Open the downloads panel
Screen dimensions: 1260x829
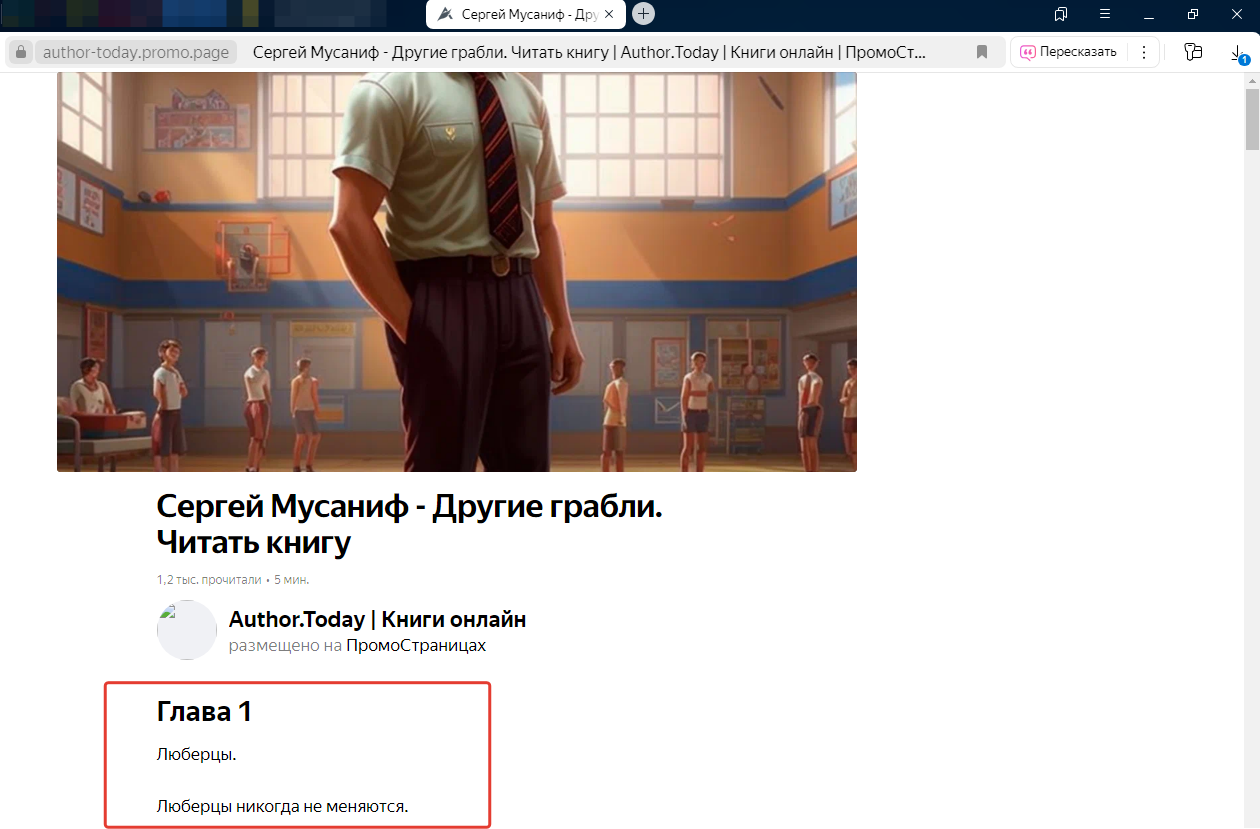tap(1238, 54)
